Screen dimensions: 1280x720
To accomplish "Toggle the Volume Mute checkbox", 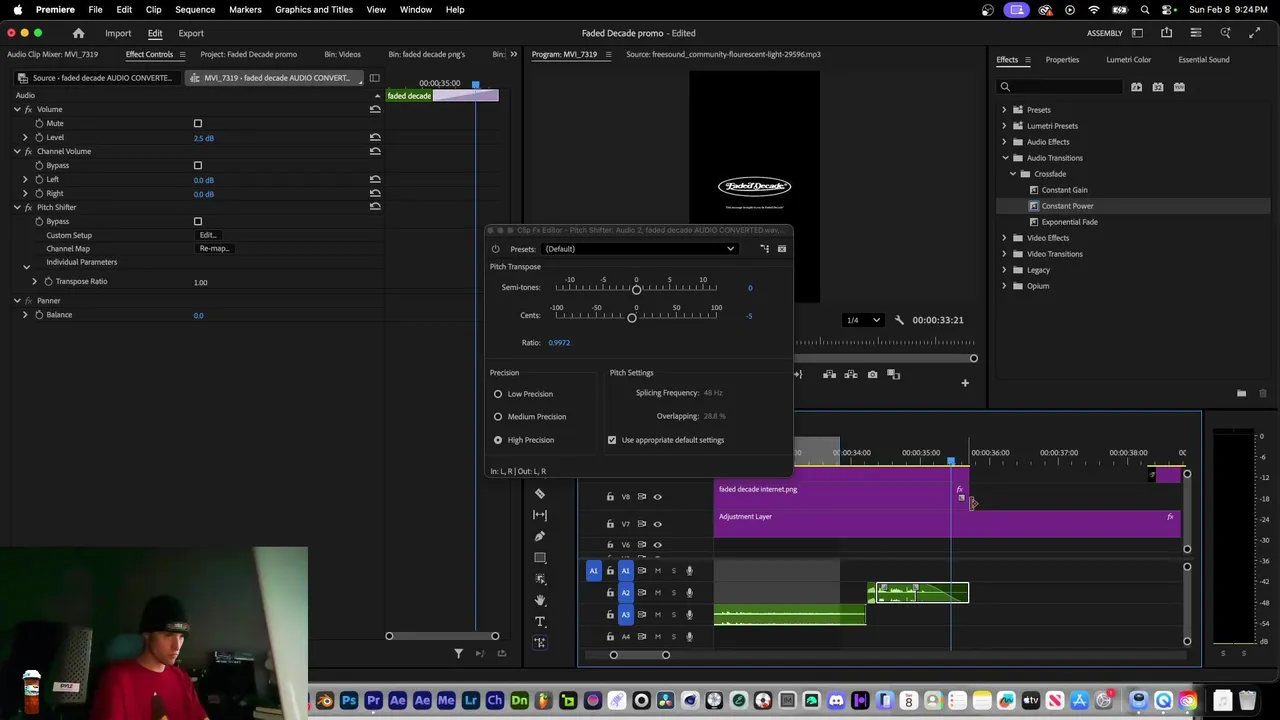I will tap(198, 123).
